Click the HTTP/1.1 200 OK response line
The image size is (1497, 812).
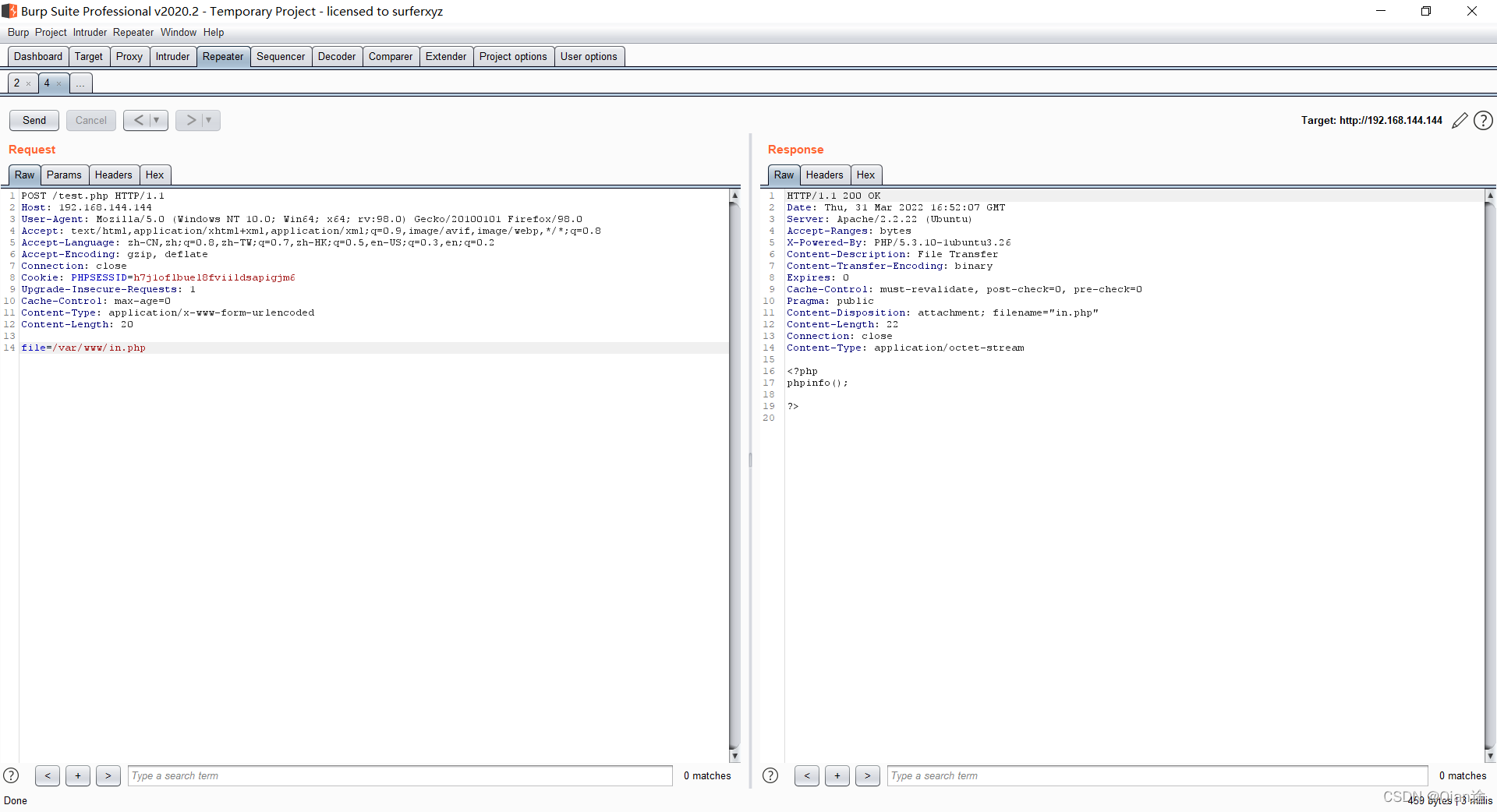pos(833,196)
